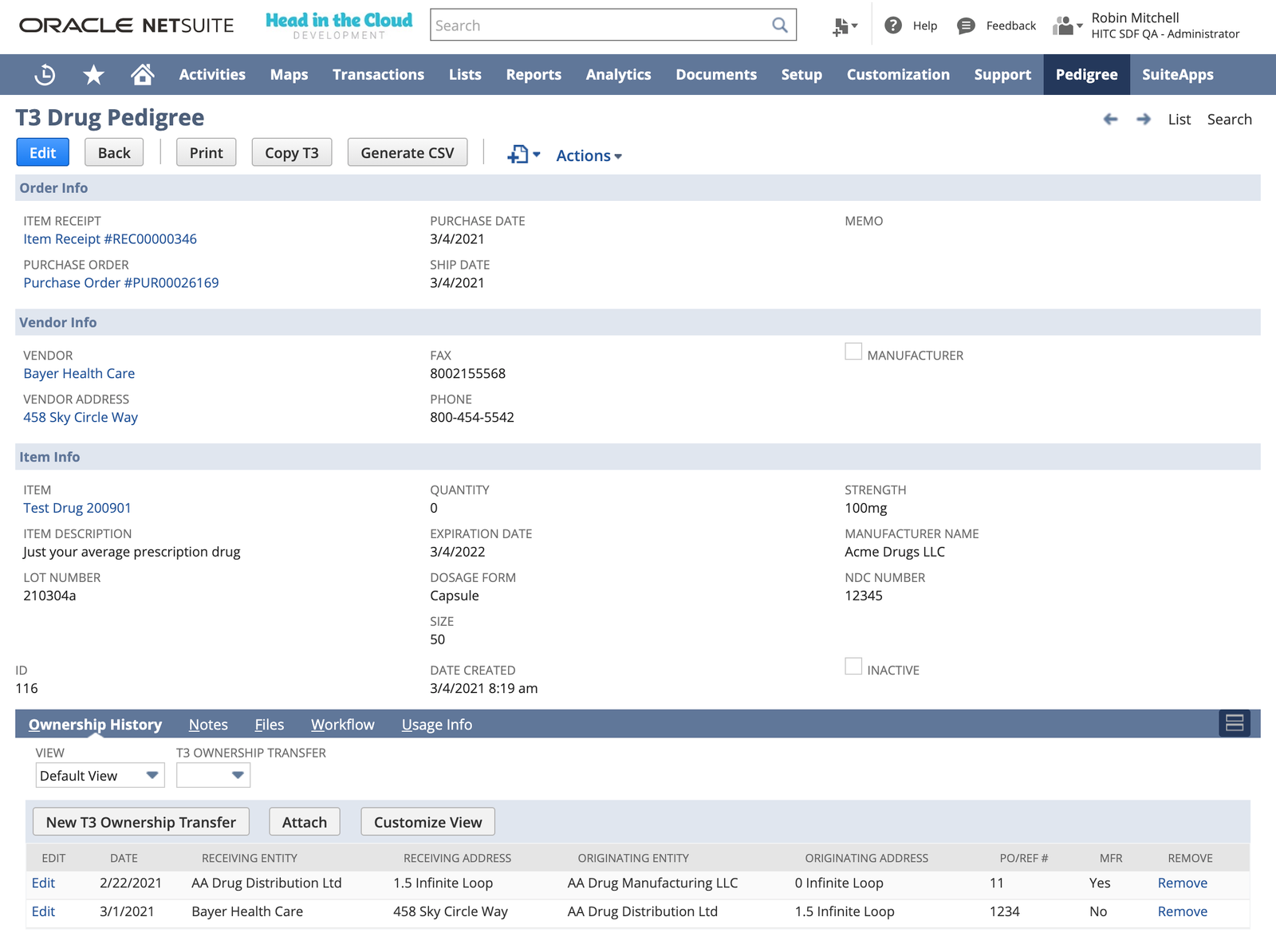
Task: Click the Generate CSV button
Action: pyautogui.click(x=408, y=152)
